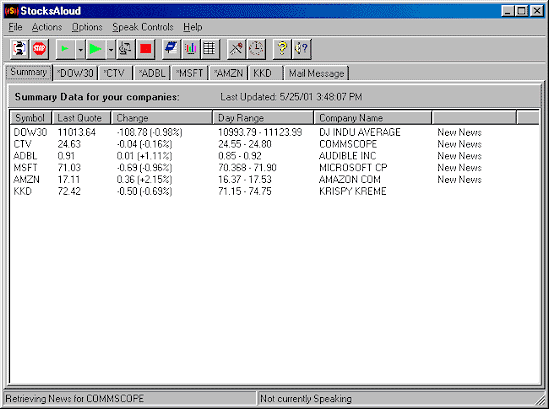This screenshot has width=550, height=410.
Task: Click New News for AUDIBLE INC
Action: (460, 156)
